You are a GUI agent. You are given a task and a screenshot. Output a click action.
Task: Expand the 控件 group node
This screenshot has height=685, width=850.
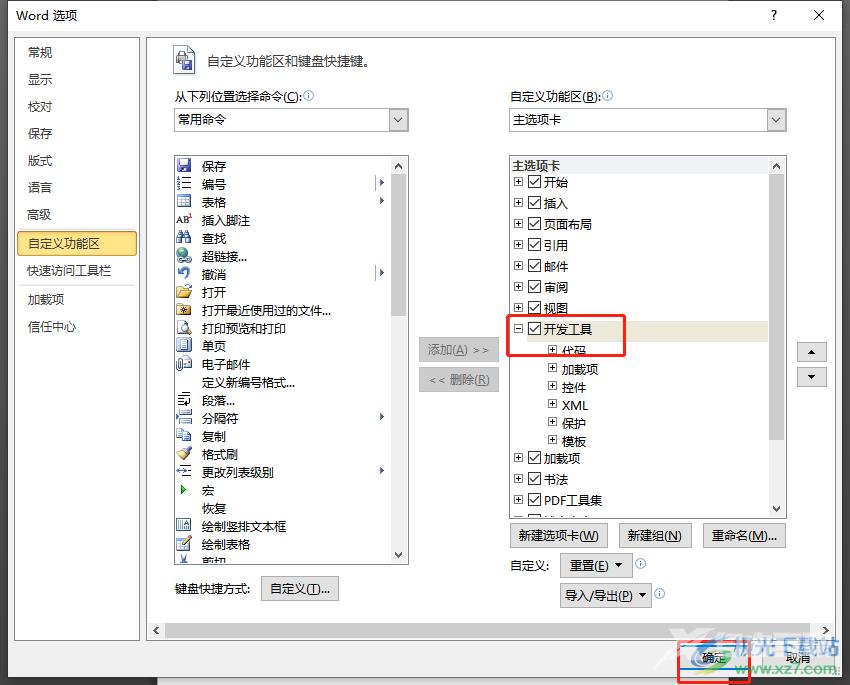[x=552, y=386]
